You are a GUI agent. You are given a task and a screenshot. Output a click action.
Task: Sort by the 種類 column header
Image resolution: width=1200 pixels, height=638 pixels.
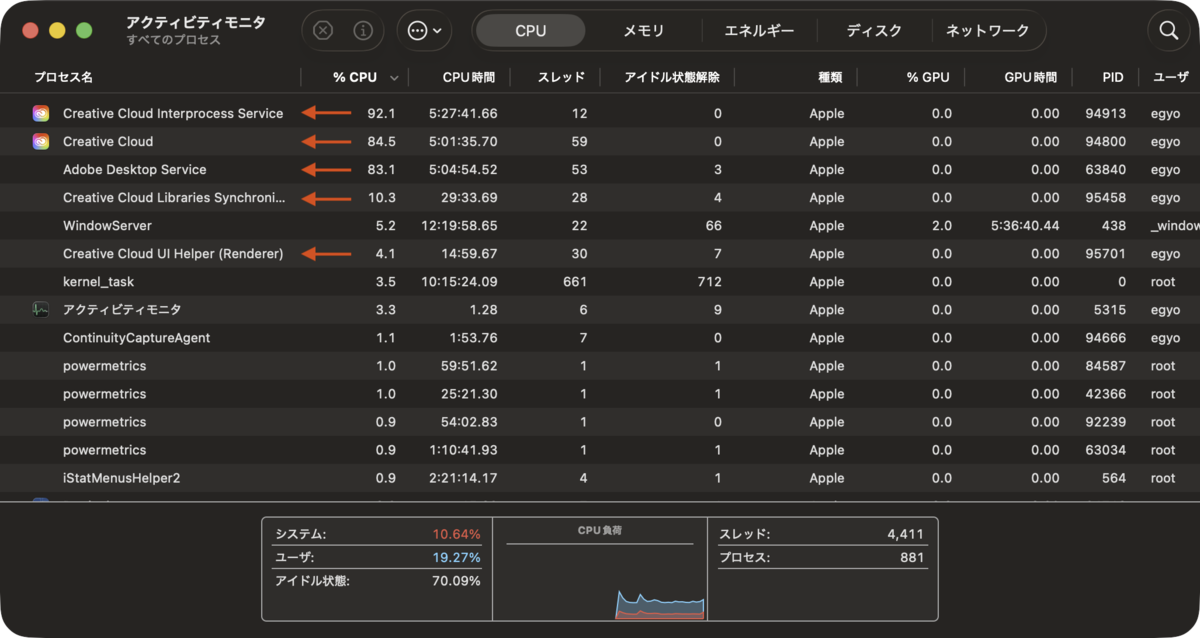click(x=831, y=77)
